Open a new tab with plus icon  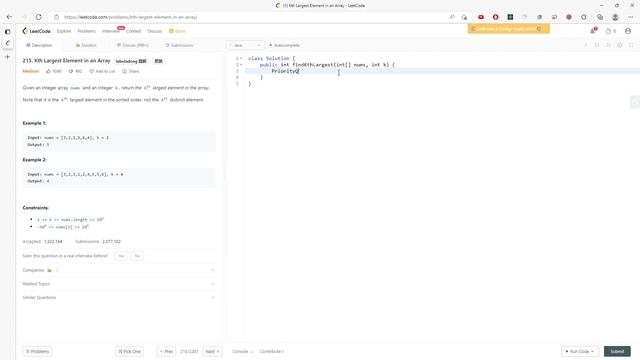7,57
